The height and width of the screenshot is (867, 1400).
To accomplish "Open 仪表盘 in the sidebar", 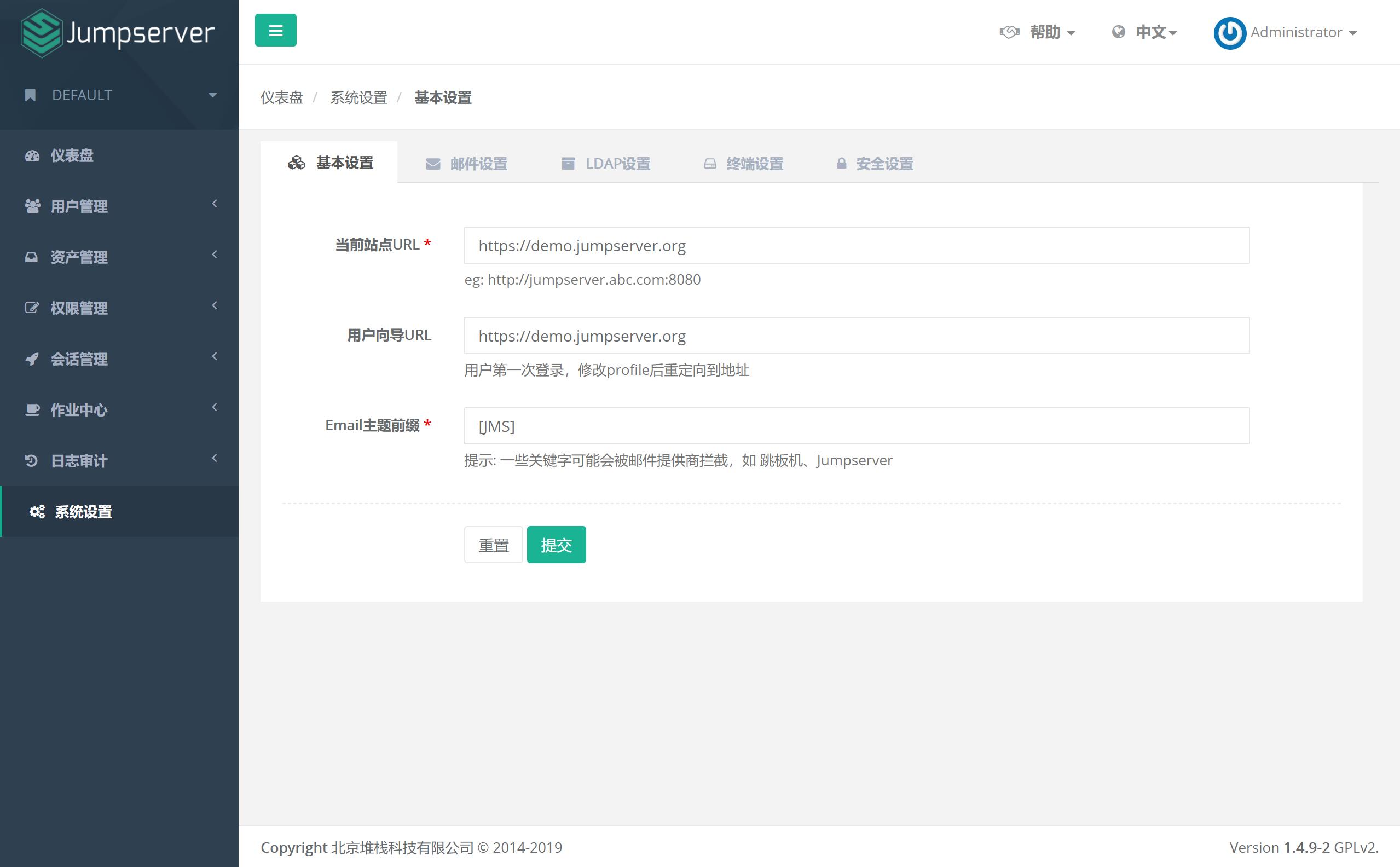I will 119,155.
